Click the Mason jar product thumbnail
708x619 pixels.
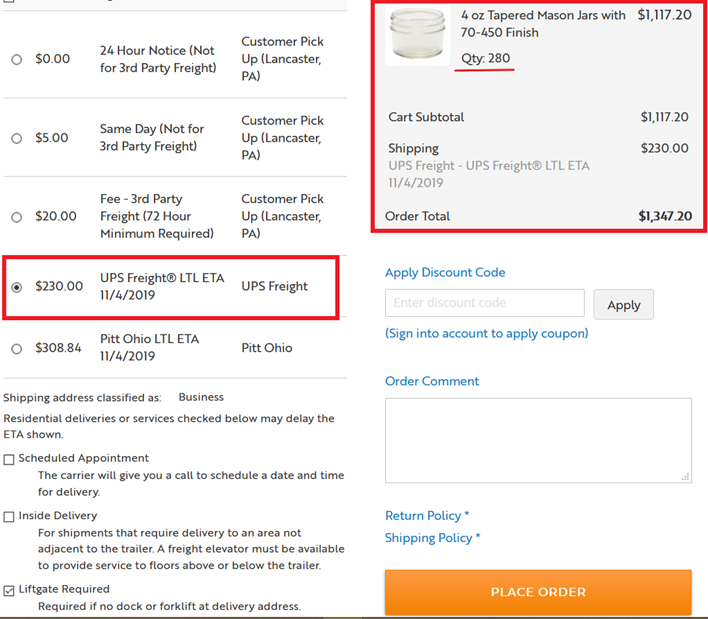coord(418,35)
